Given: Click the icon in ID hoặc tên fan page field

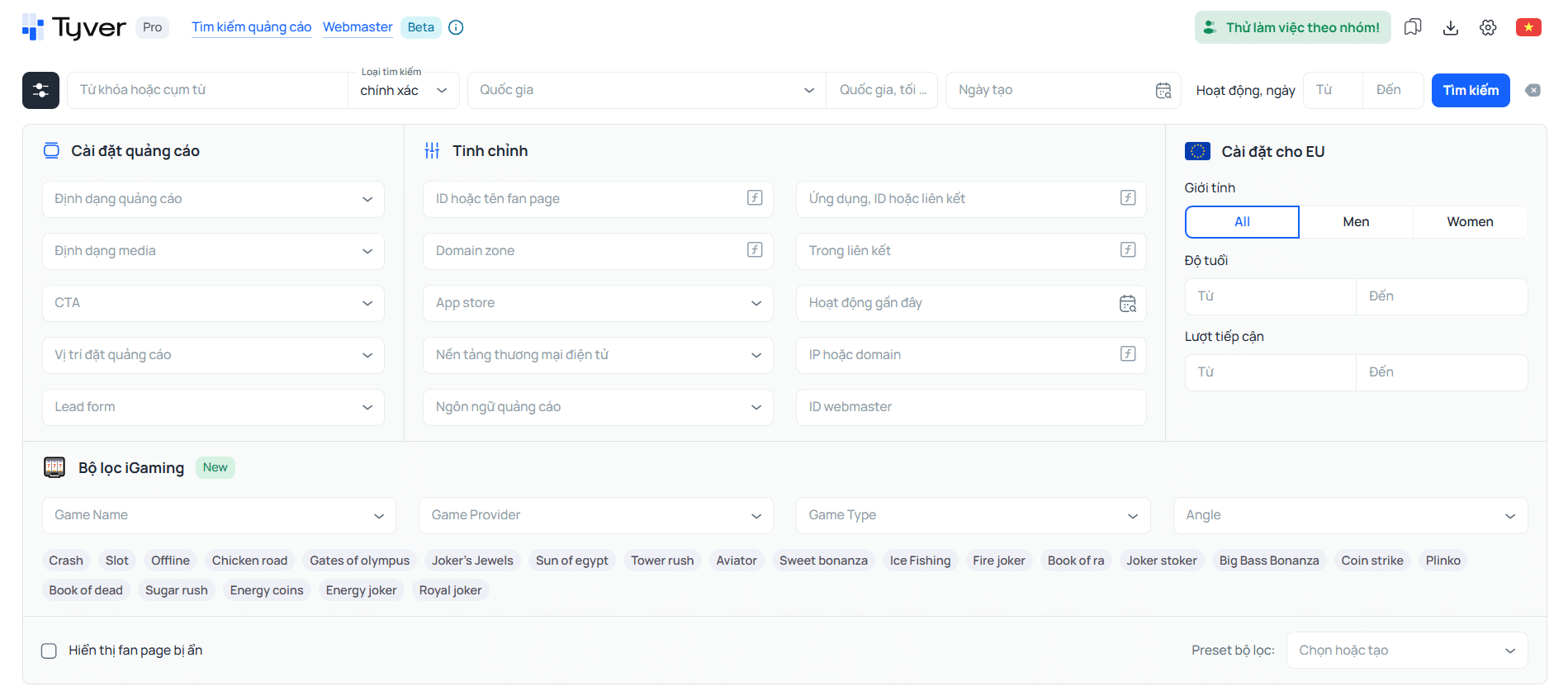Looking at the screenshot, I should 755,197.
